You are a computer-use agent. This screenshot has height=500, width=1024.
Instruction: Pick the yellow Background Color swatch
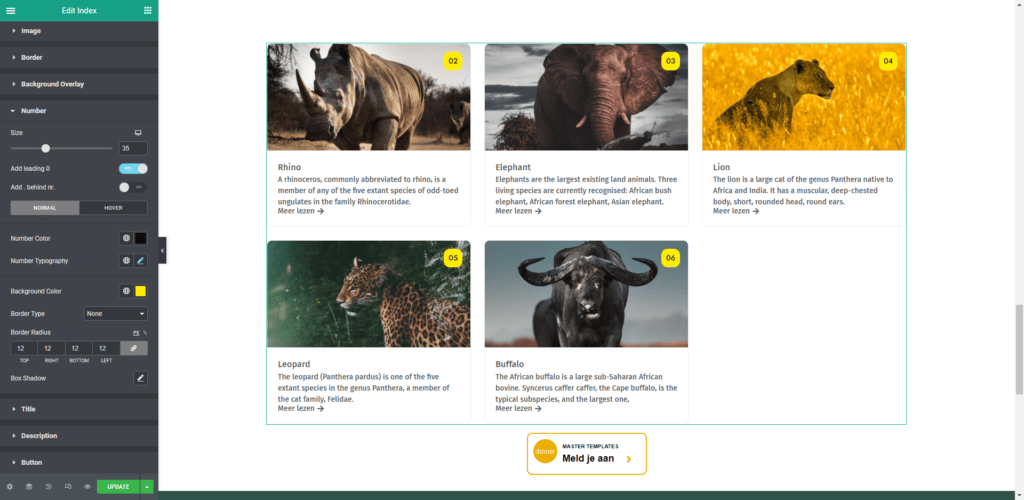(x=141, y=291)
